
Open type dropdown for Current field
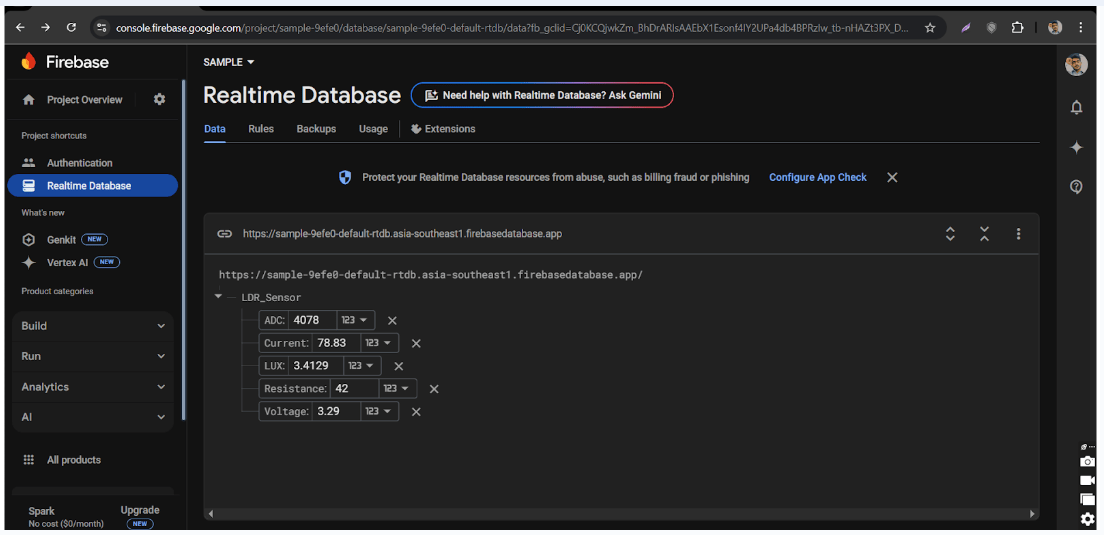pyautogui.click(x=379, y=343)
